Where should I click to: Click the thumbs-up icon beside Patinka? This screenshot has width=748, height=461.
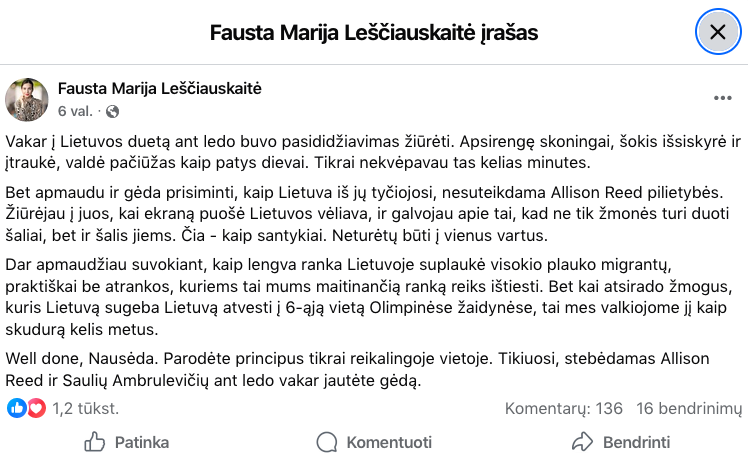95,442
